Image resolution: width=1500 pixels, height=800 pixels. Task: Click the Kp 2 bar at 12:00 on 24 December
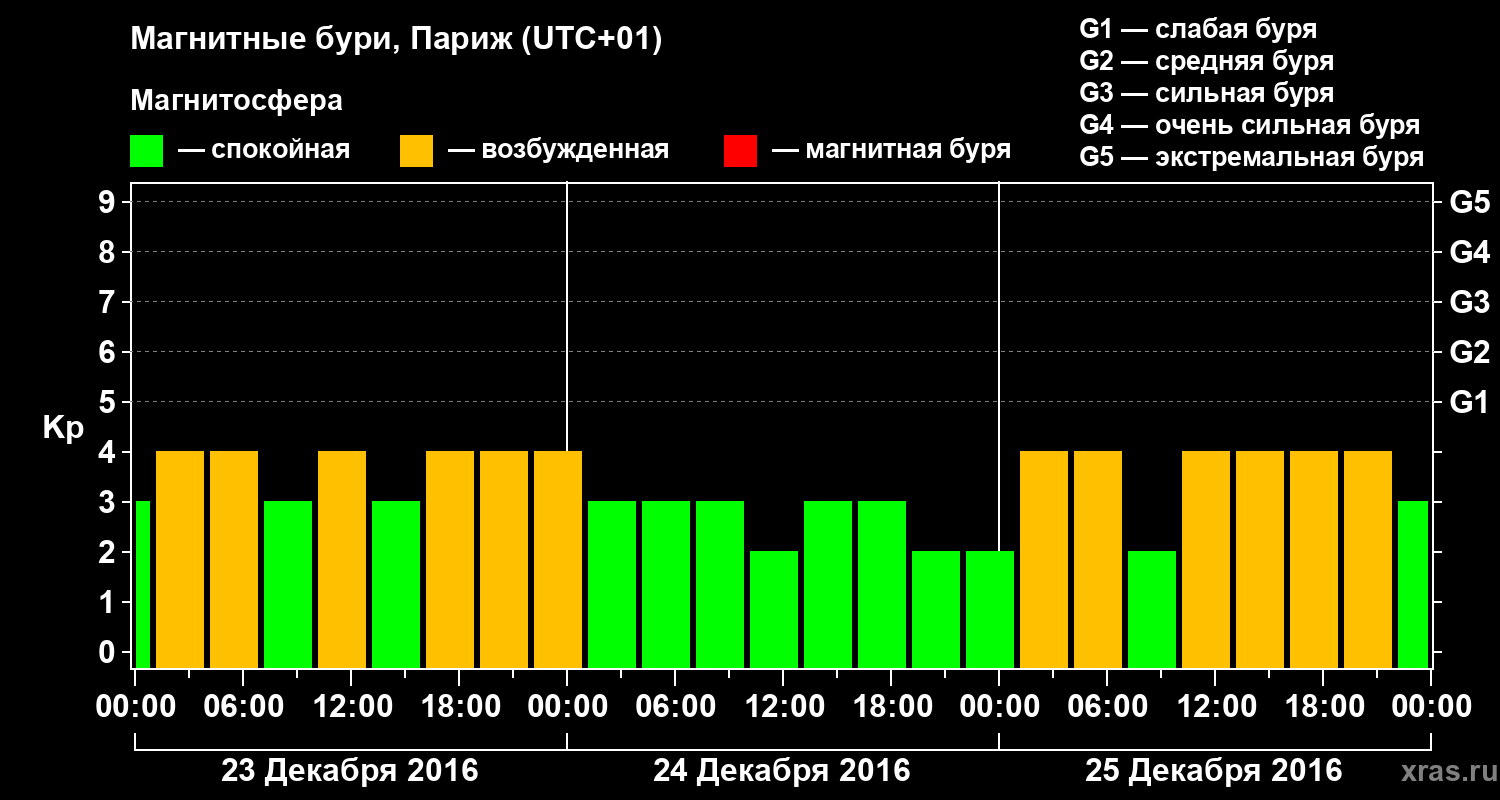coord(774,609)
